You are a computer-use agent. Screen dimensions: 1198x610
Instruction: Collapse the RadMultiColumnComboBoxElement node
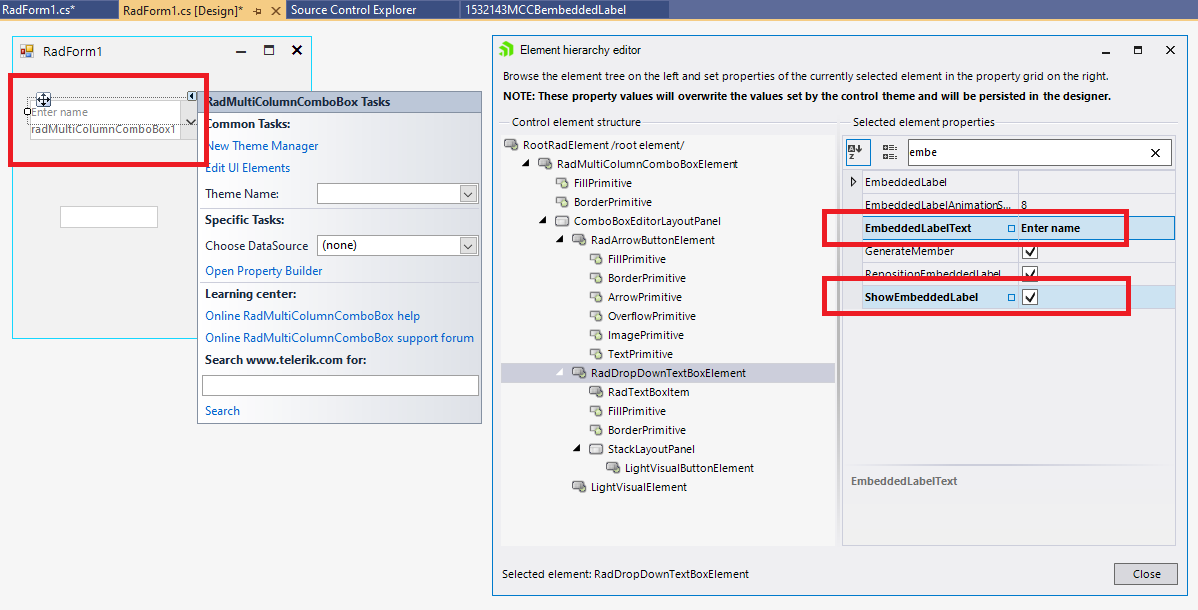(526, 164)
